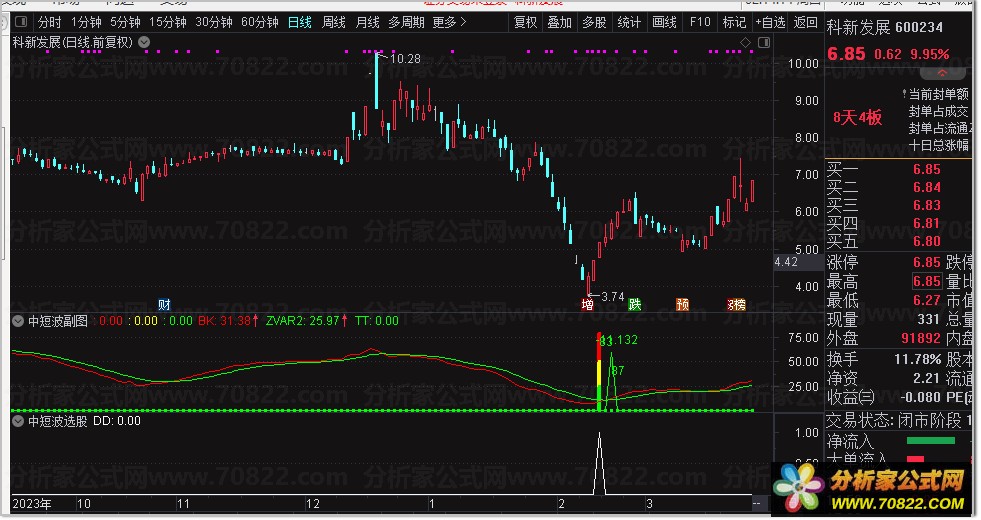Screen dimensions: 981x520
Task: Select the 15分钟 period tab
Action: coord(168,23)
